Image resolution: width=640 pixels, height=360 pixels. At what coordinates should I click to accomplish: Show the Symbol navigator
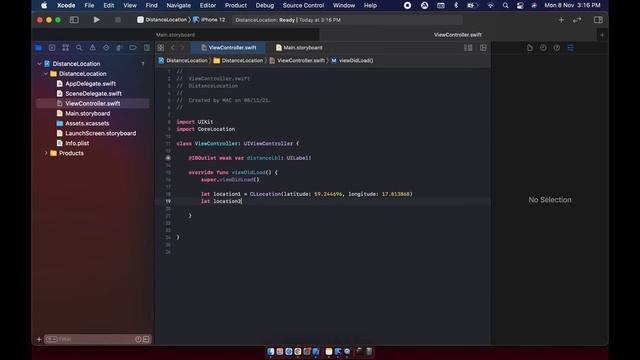65,48
